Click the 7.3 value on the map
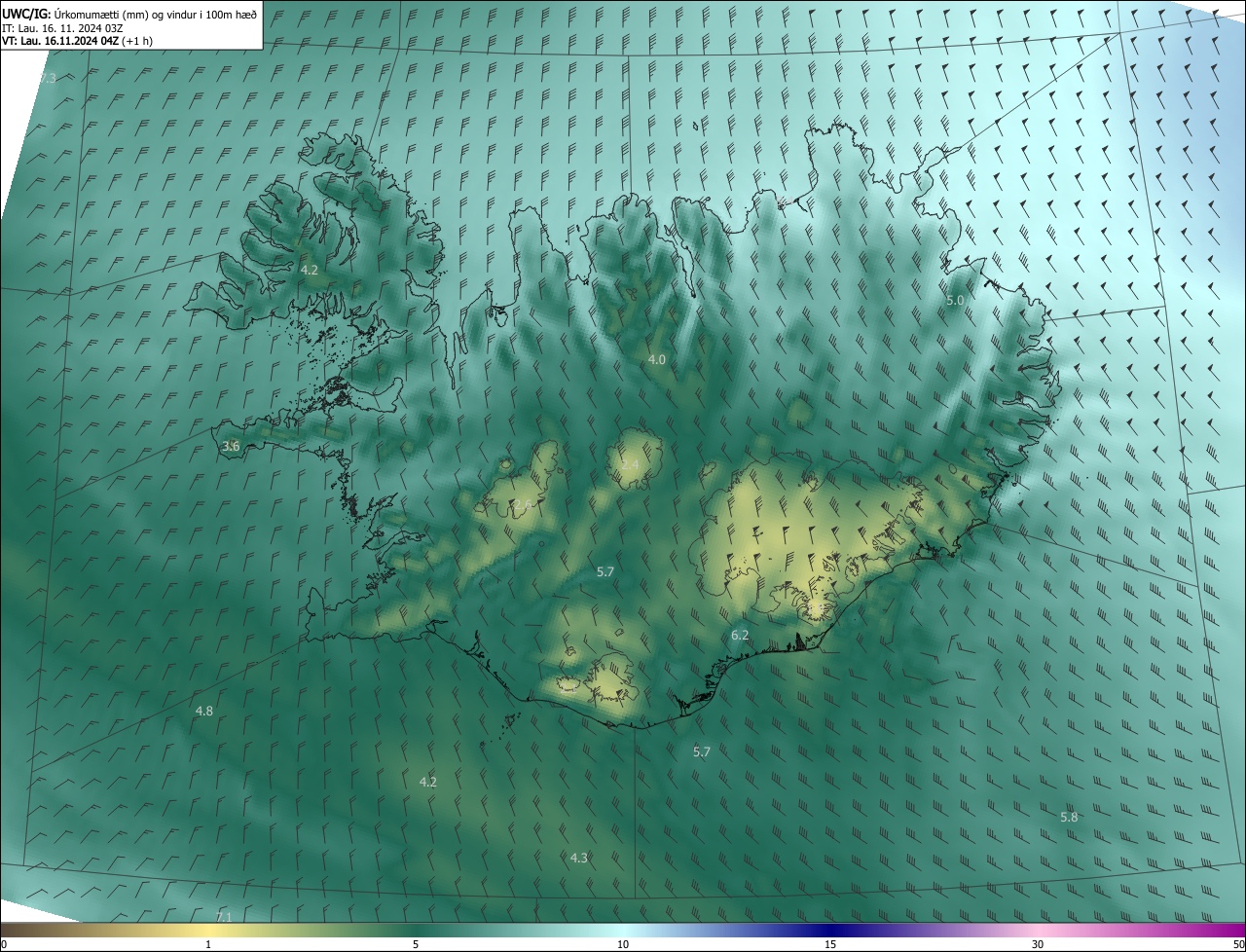The height and width of the screenshot is (952, 1246). tap(47, 78)
